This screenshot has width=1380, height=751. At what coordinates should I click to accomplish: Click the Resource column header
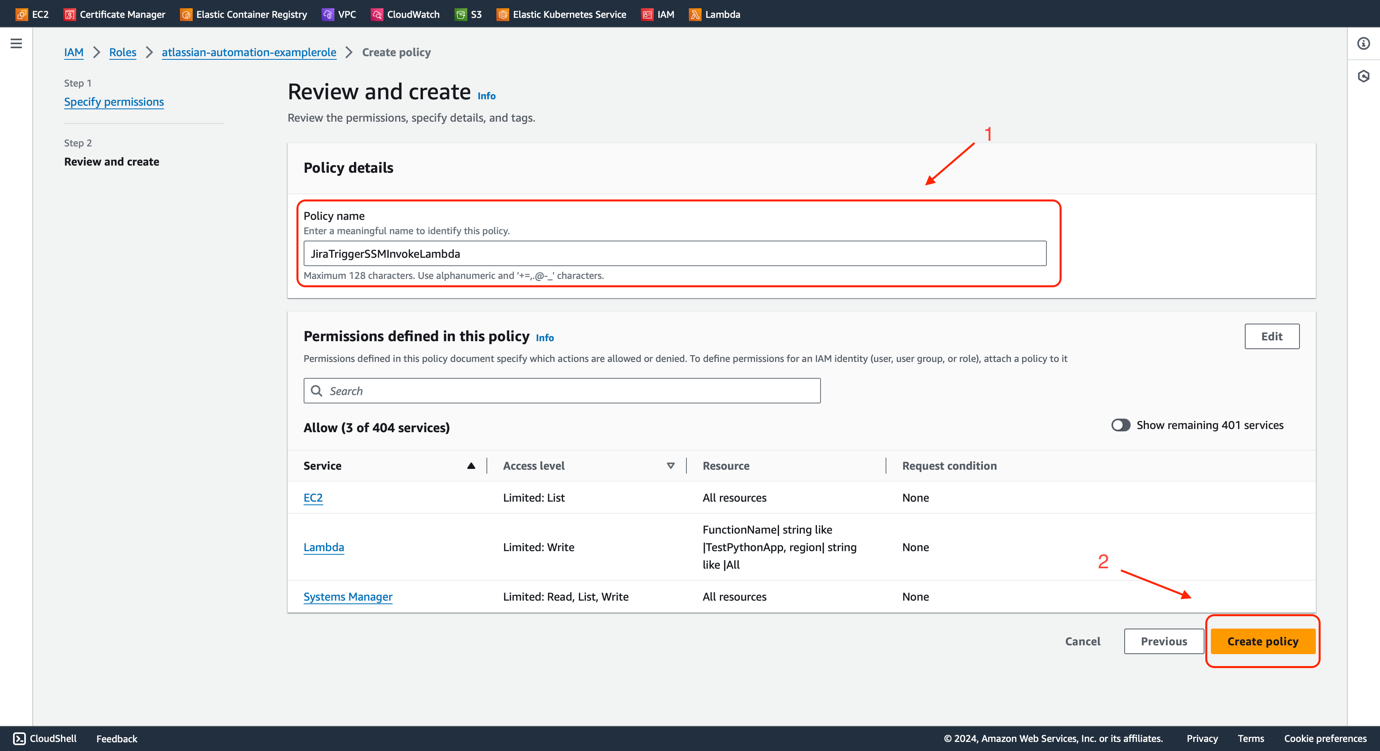(x=726, y=466)
